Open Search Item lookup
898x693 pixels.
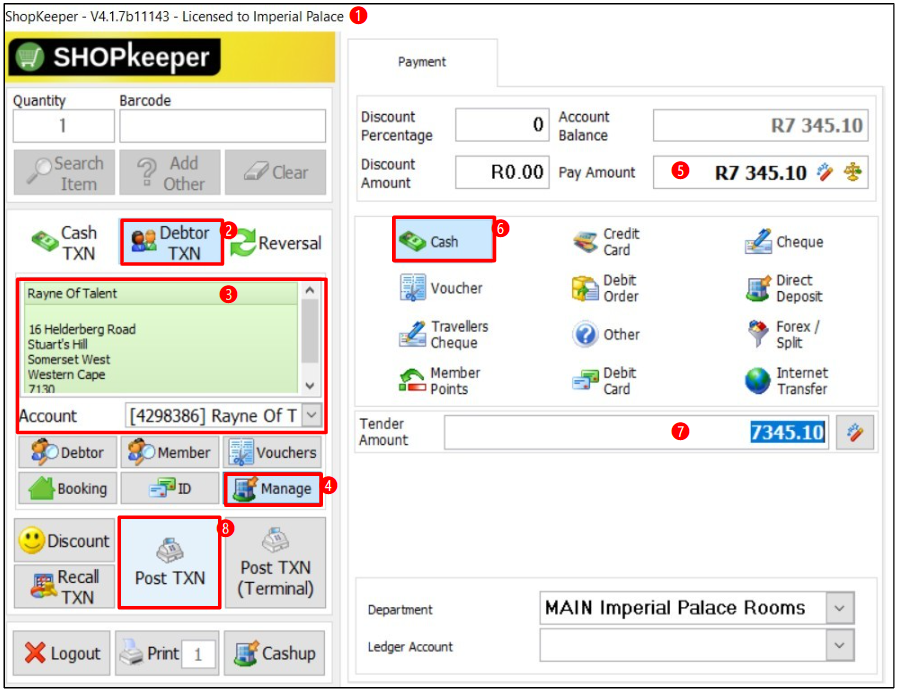pyautogui.click(x=64, y=173)
